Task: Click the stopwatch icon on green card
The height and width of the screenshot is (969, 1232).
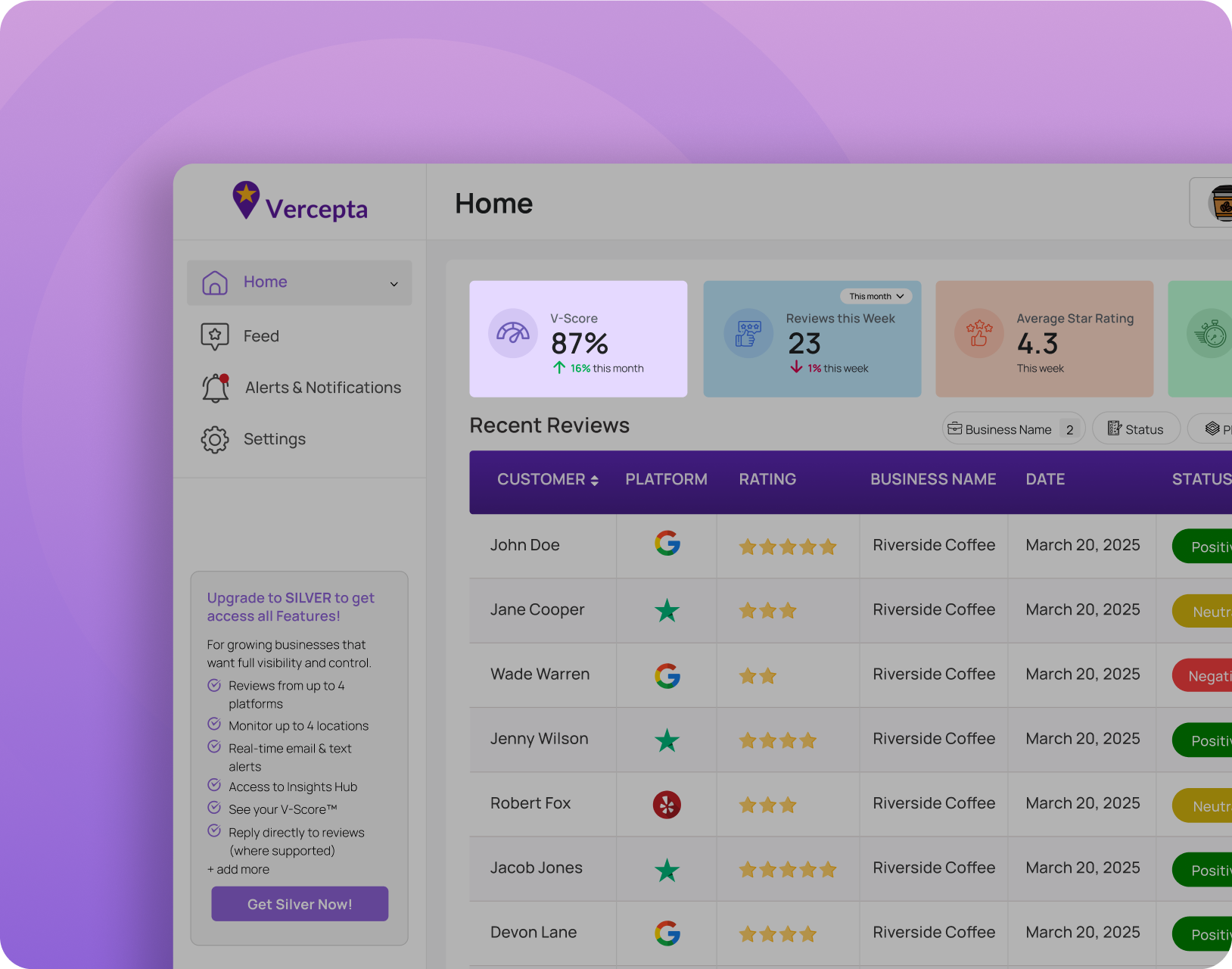Action: tap(1211, 333)
